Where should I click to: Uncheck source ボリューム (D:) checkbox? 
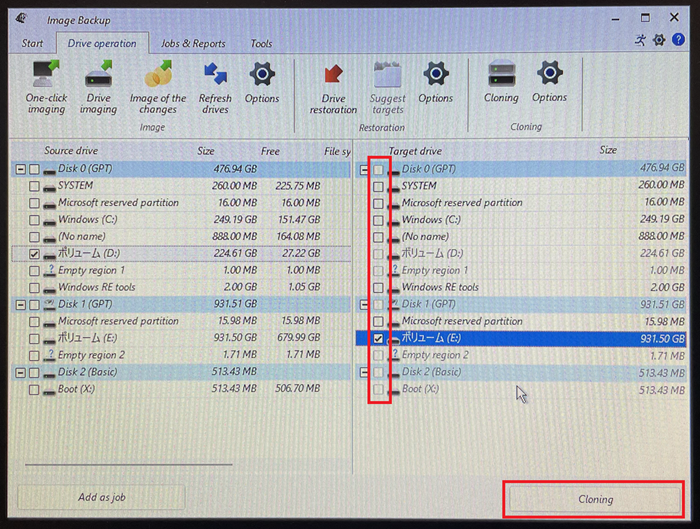35,254
